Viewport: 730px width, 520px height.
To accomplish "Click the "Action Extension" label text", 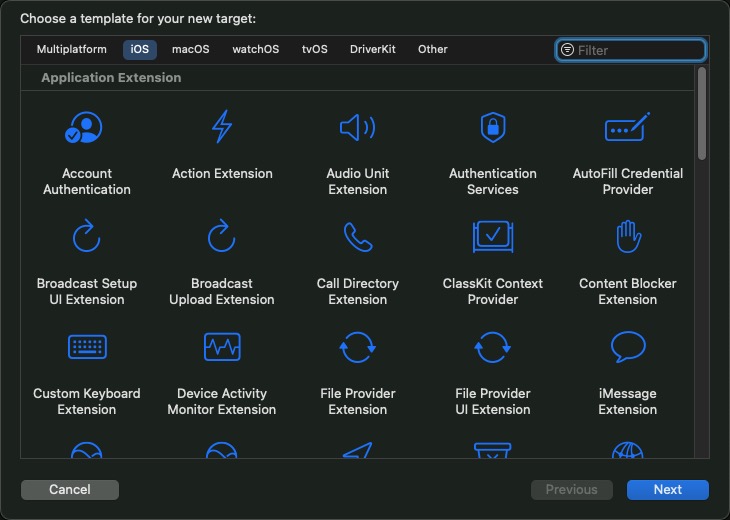I will coord(222,174).
